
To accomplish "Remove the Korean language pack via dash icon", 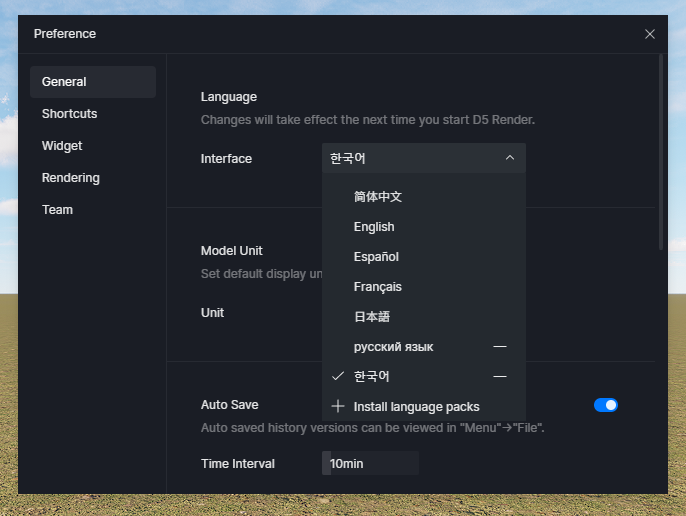I will click(500, 377).
